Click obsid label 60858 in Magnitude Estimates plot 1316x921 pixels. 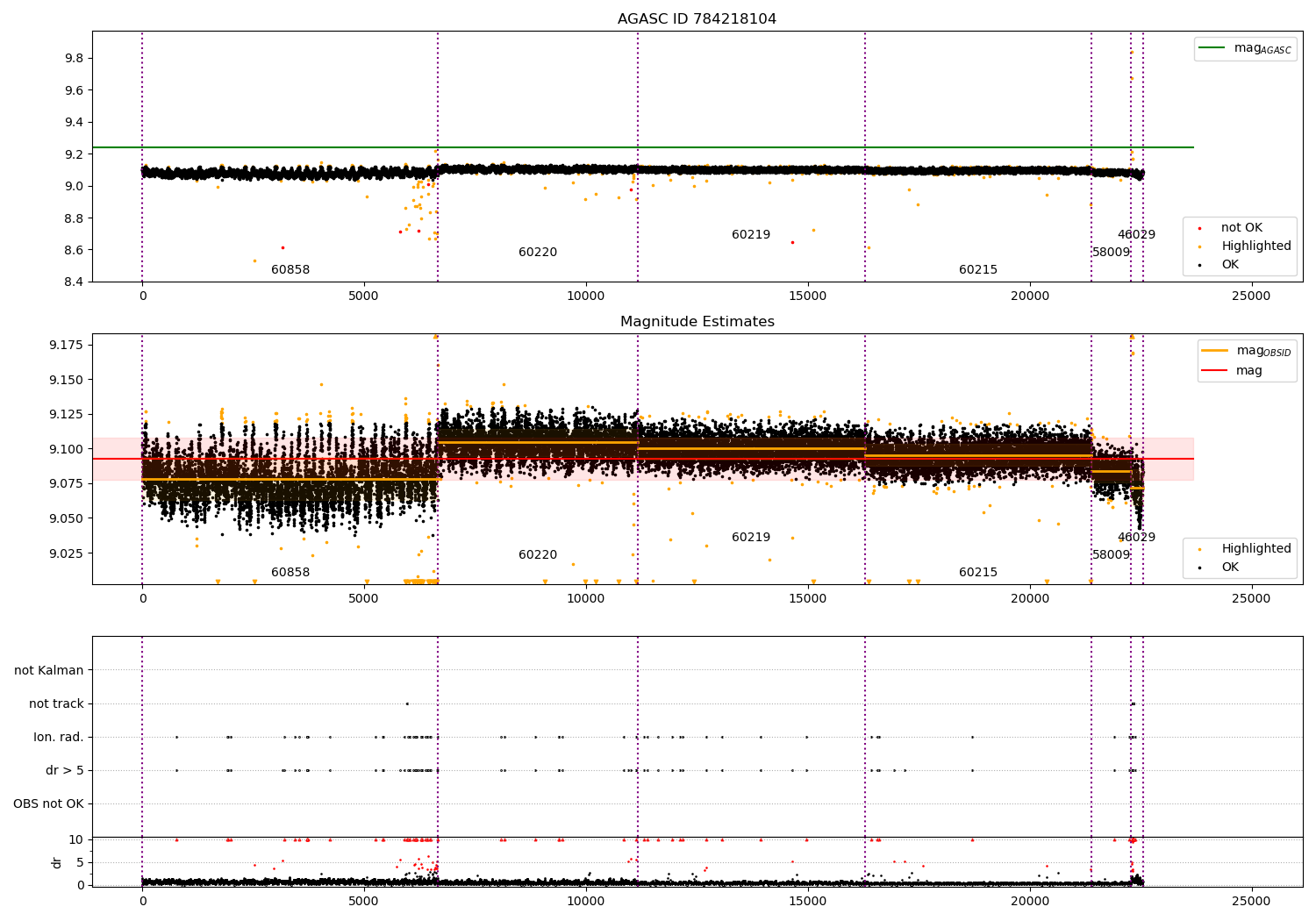pos(290,573)
